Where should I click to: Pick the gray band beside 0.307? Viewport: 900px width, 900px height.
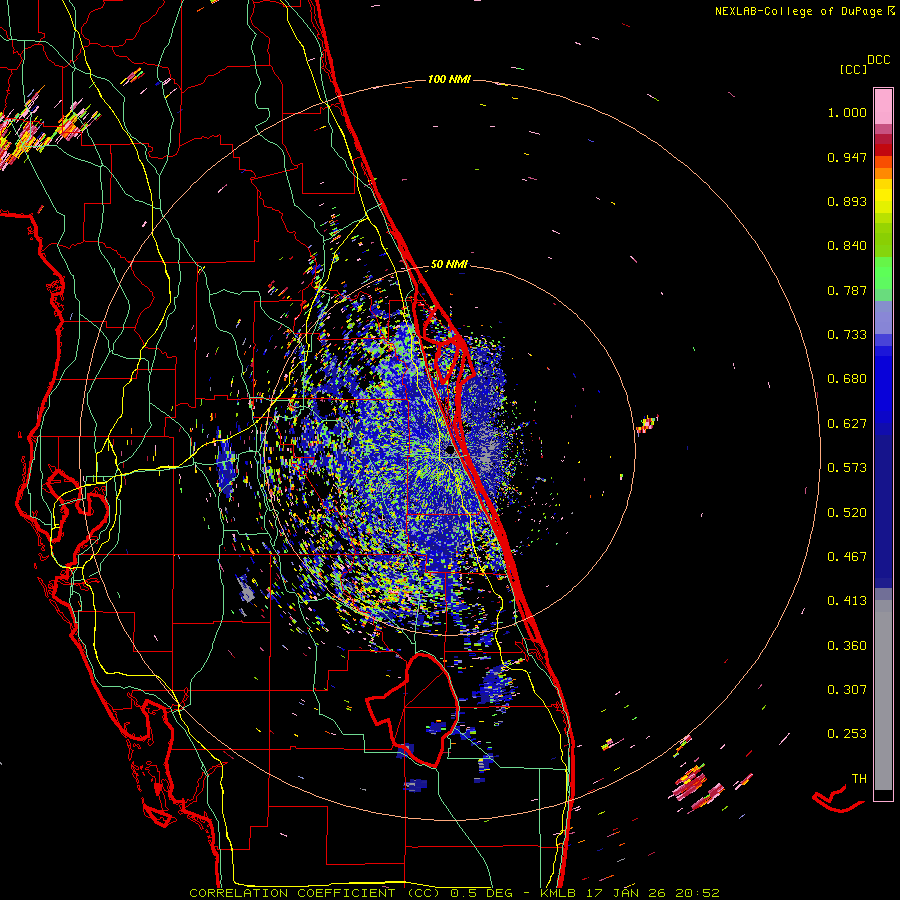(x=883, y=695)
